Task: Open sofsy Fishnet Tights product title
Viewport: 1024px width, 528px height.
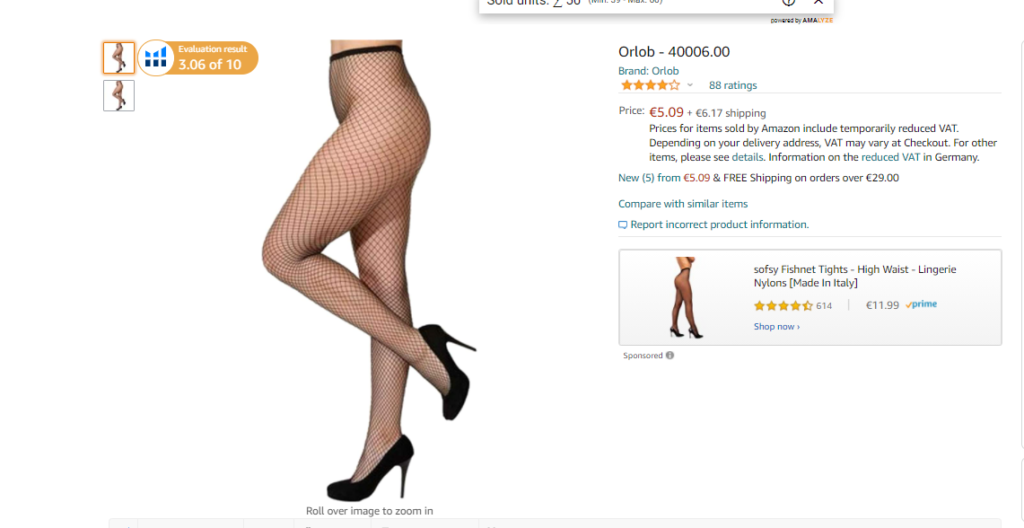Action: [855, 276]
